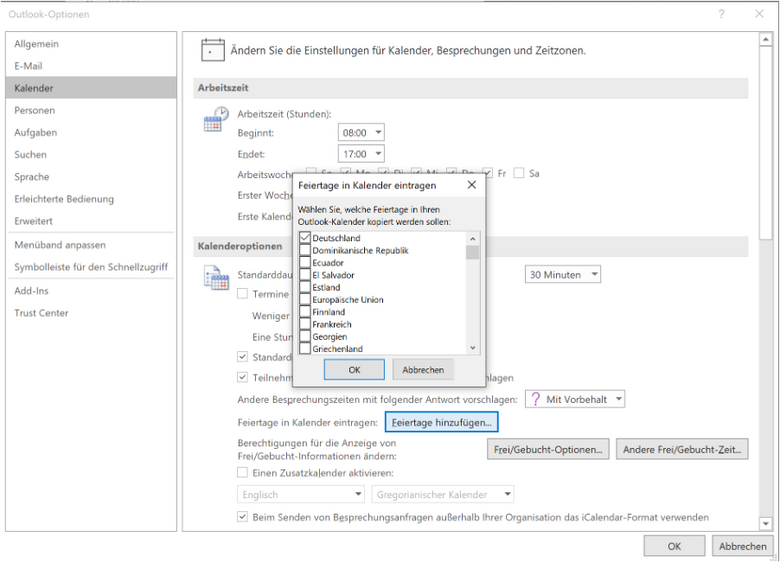Open the Trust Center category
The width and height of the screenshot is (780, 563).
pyautogui.click(x=91, y=313)
